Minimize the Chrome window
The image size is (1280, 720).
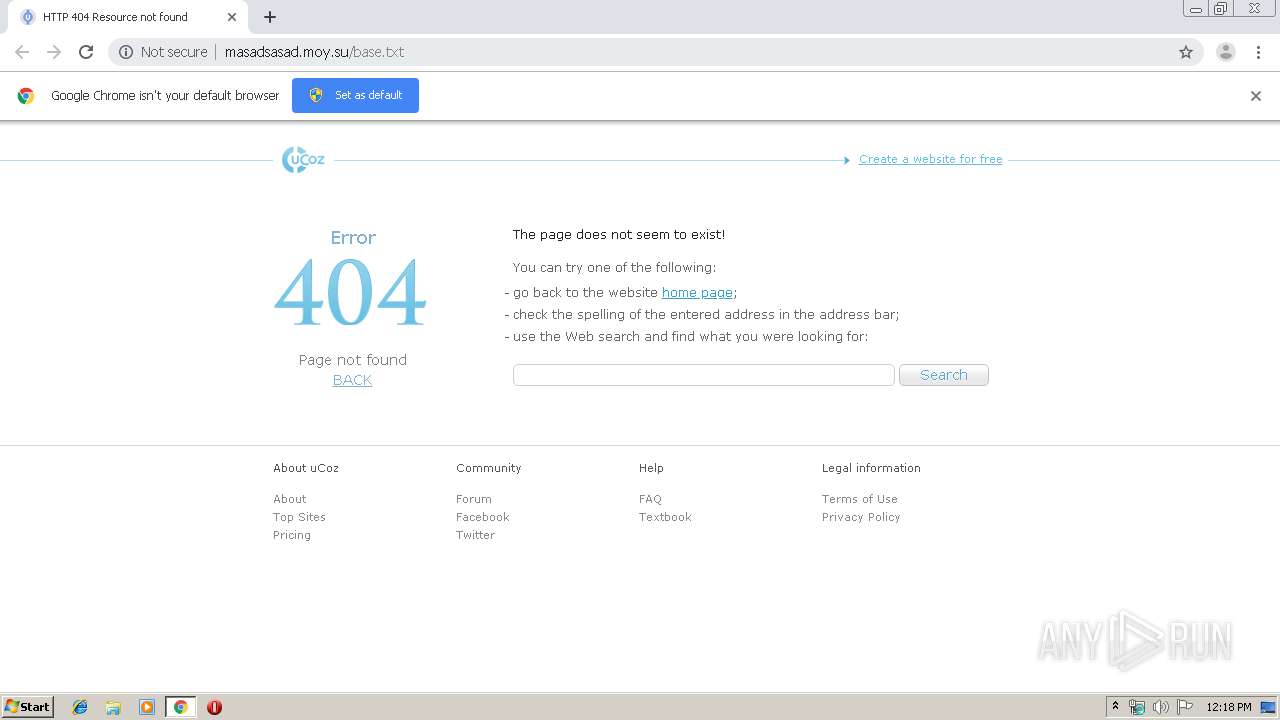tap(1196, 9)
